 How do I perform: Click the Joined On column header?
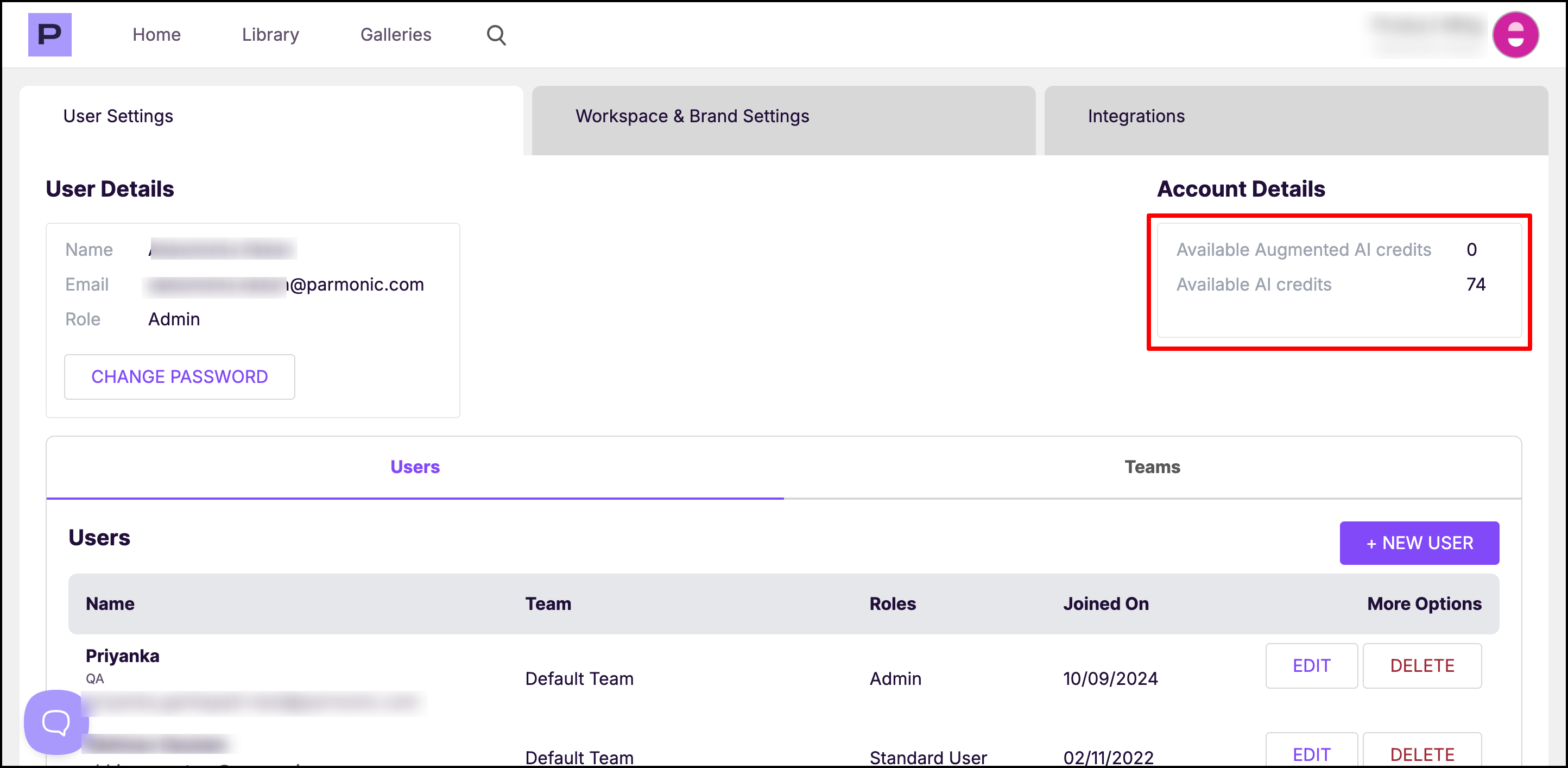click(x=1105, y=603)
